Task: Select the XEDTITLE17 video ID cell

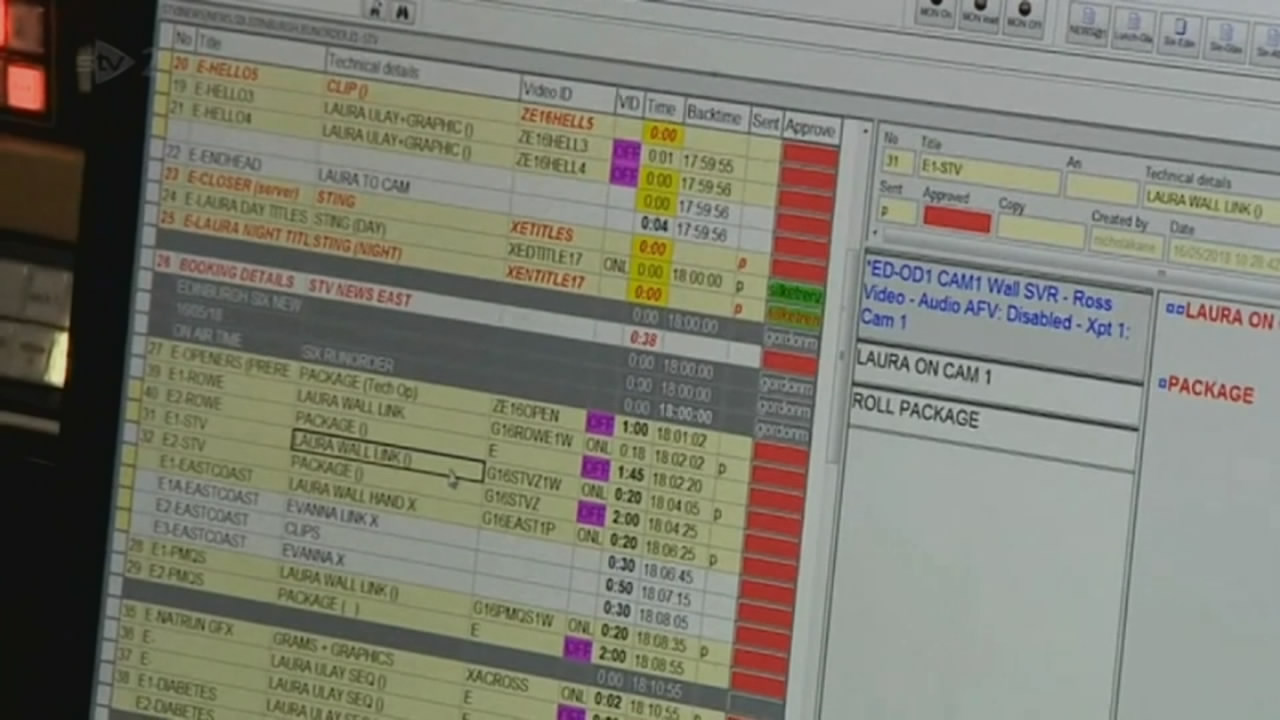Action: point(545,253)
